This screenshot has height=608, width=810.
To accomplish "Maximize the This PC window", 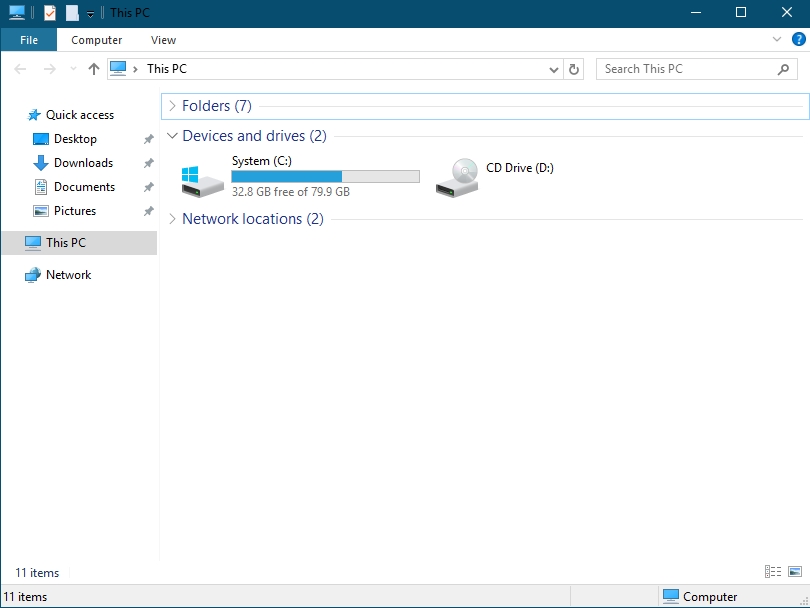I will tap(741, 12).
